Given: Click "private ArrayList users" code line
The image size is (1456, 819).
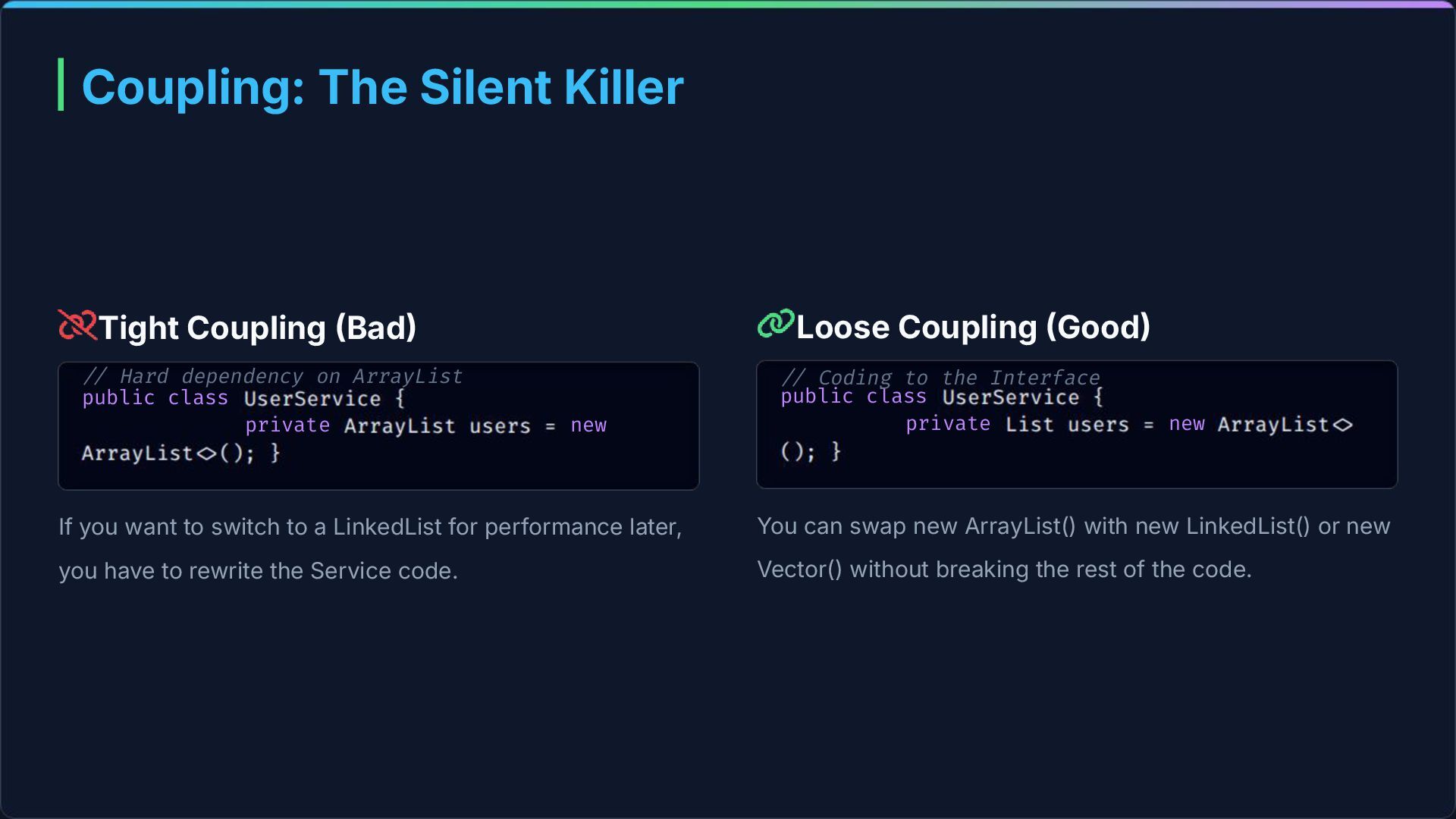Looking at the screenshot, I should pyautogui.click(x=387, y=425).
